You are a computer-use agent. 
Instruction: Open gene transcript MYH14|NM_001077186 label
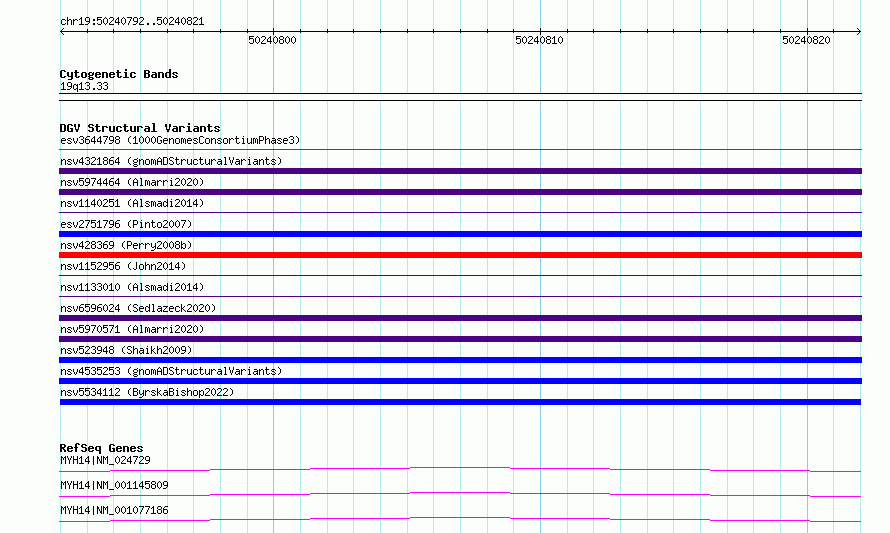[114, 510]
